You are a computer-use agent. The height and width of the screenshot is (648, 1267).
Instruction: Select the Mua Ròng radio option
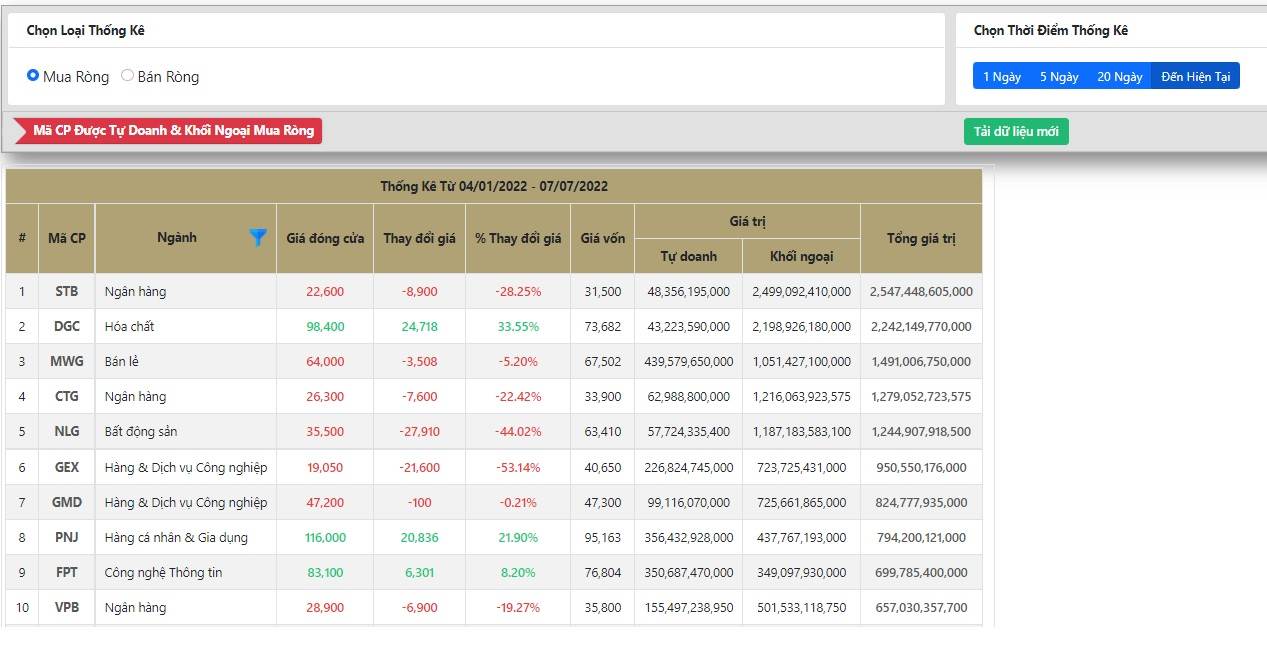33,75
